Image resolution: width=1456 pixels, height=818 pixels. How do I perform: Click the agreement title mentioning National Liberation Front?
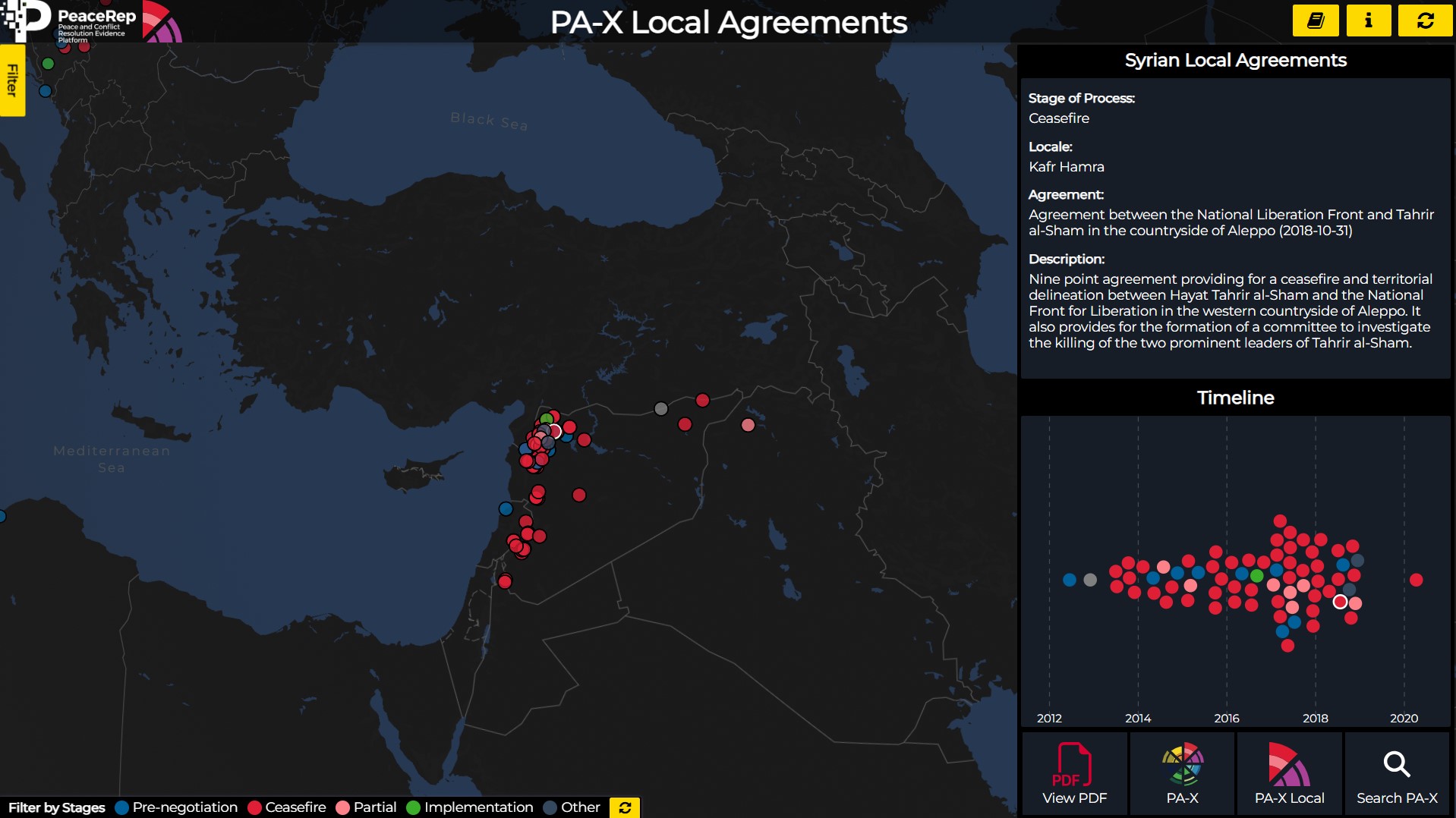[x=1231, y=222]
